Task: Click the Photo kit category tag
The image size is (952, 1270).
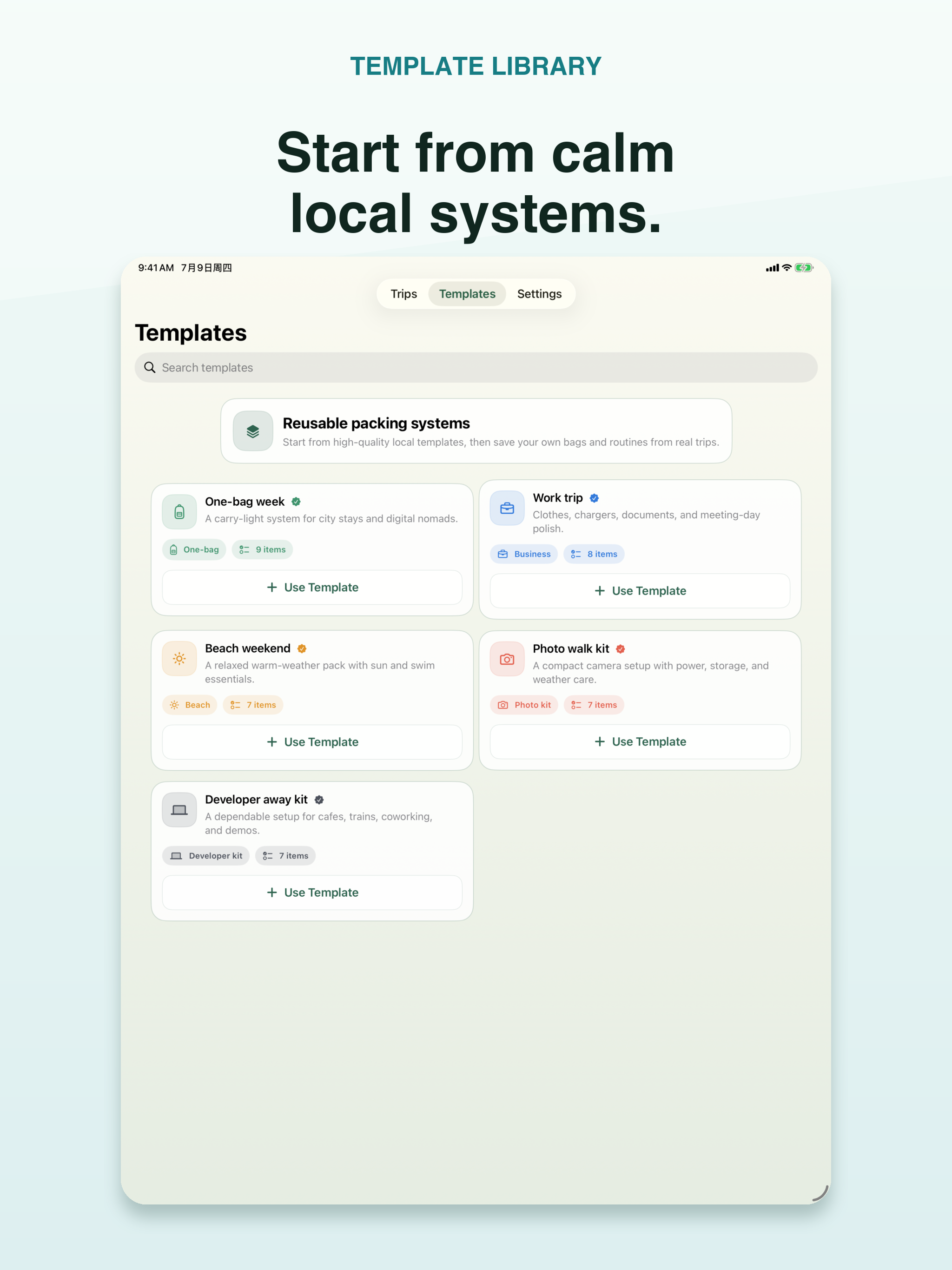Action: click(x=524, y=705)
